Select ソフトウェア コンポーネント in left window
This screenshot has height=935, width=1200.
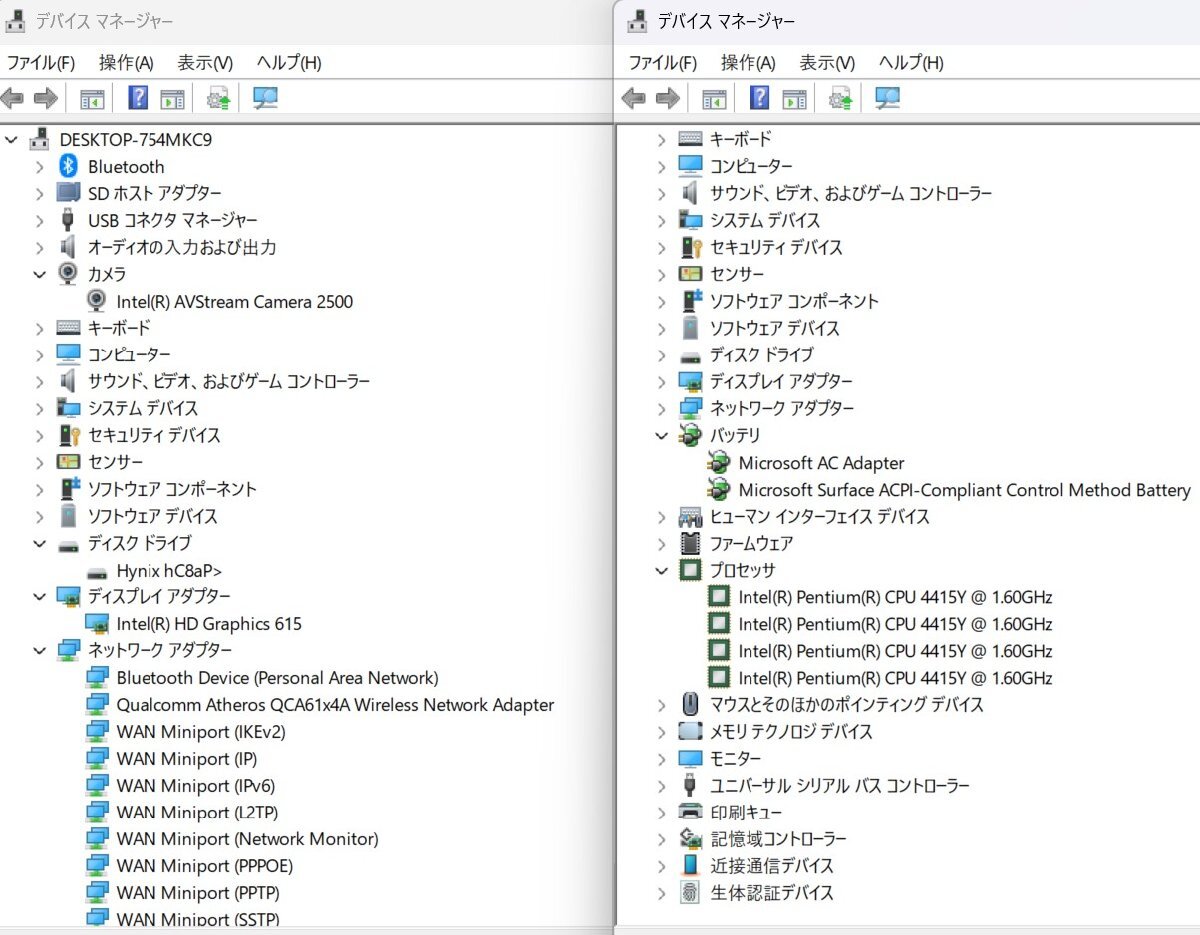(172, 489)
